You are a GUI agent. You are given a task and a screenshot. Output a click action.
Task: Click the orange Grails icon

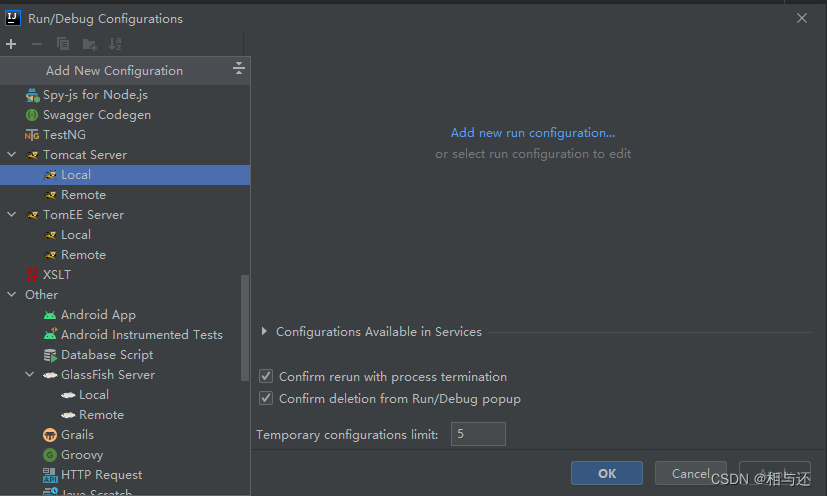[50, 435]
